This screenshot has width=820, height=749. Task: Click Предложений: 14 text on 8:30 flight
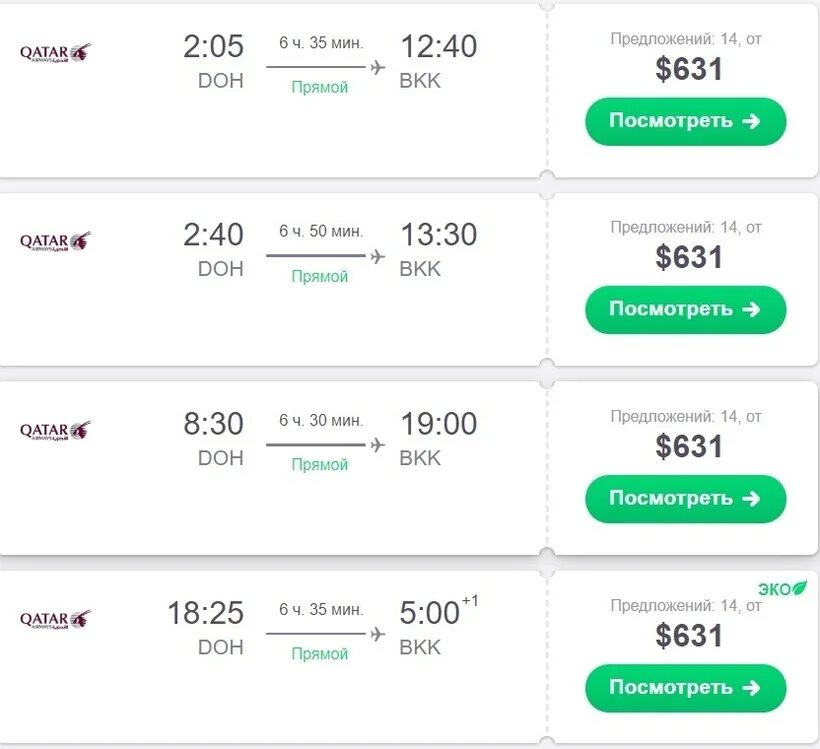tap(685, 416)
